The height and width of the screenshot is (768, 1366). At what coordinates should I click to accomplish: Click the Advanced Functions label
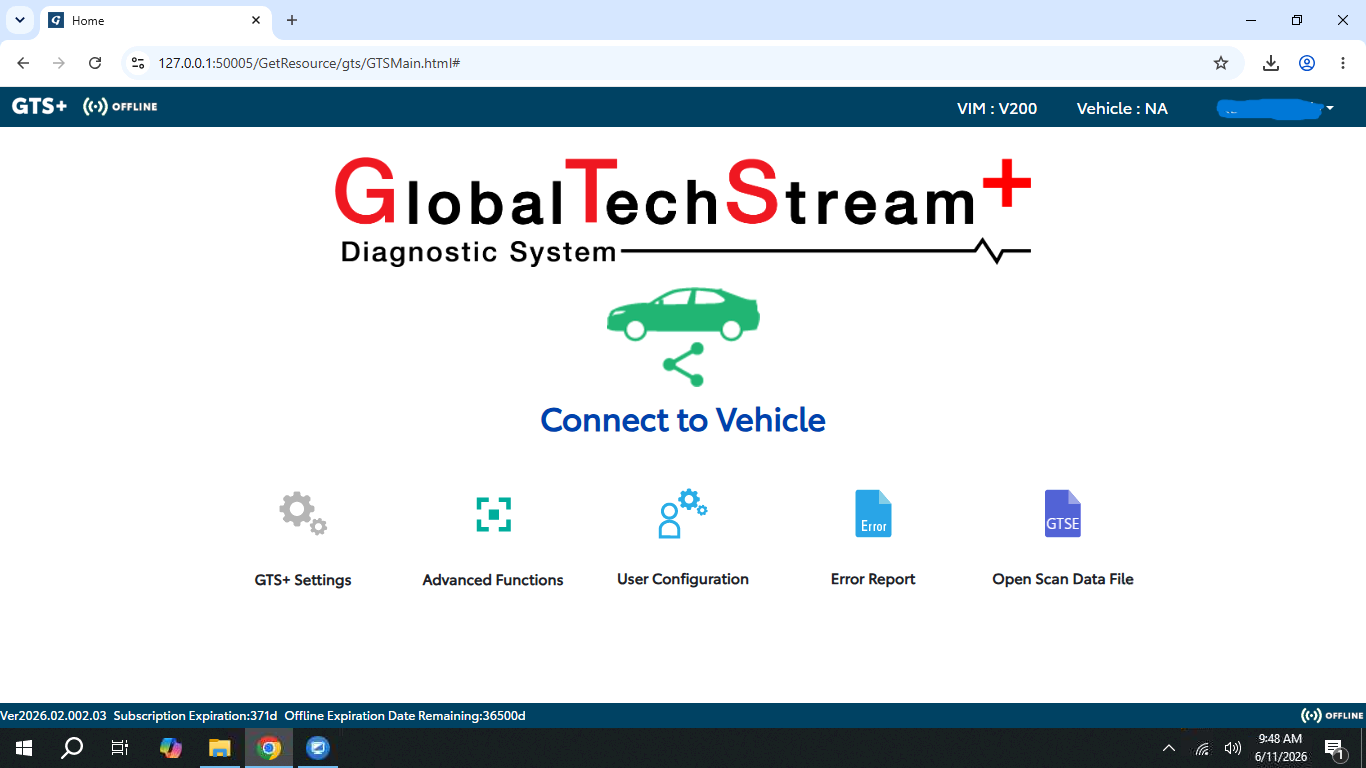coord(493,580)
